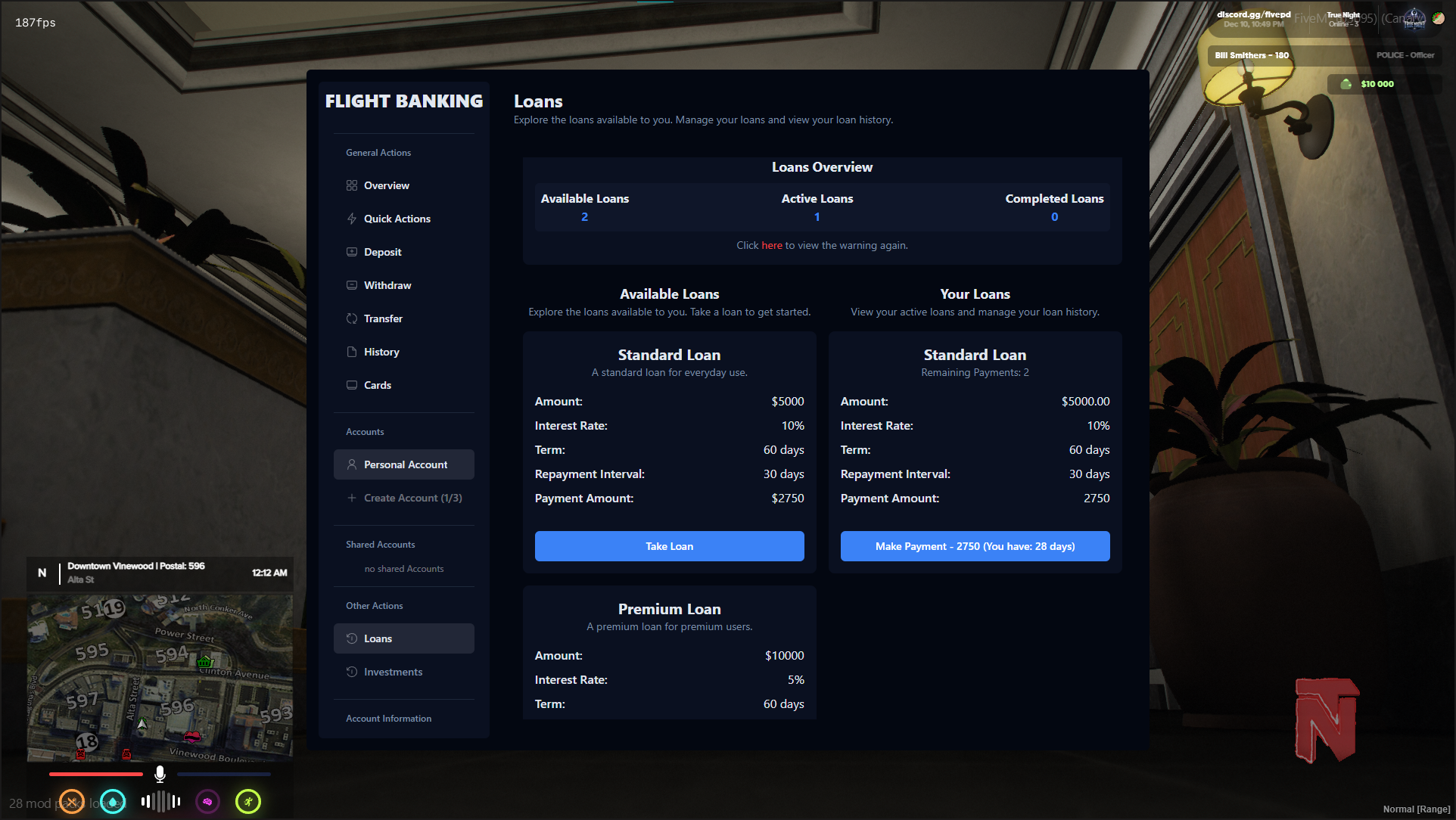Screen dimensions: 1456x820
Task: Click the red voice level bar
Action: [96, 774]
